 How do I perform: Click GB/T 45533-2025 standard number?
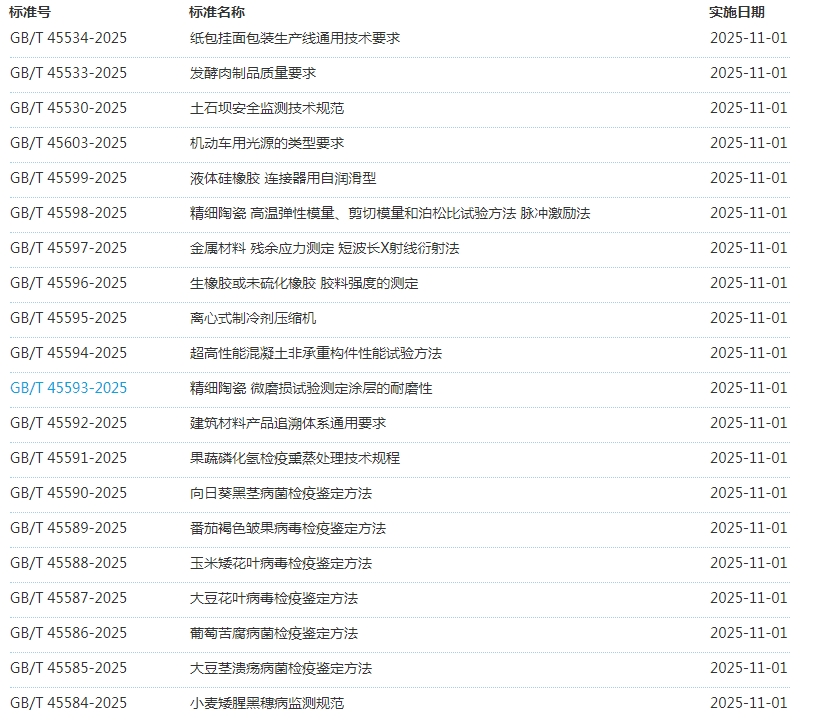pos(68,73)
